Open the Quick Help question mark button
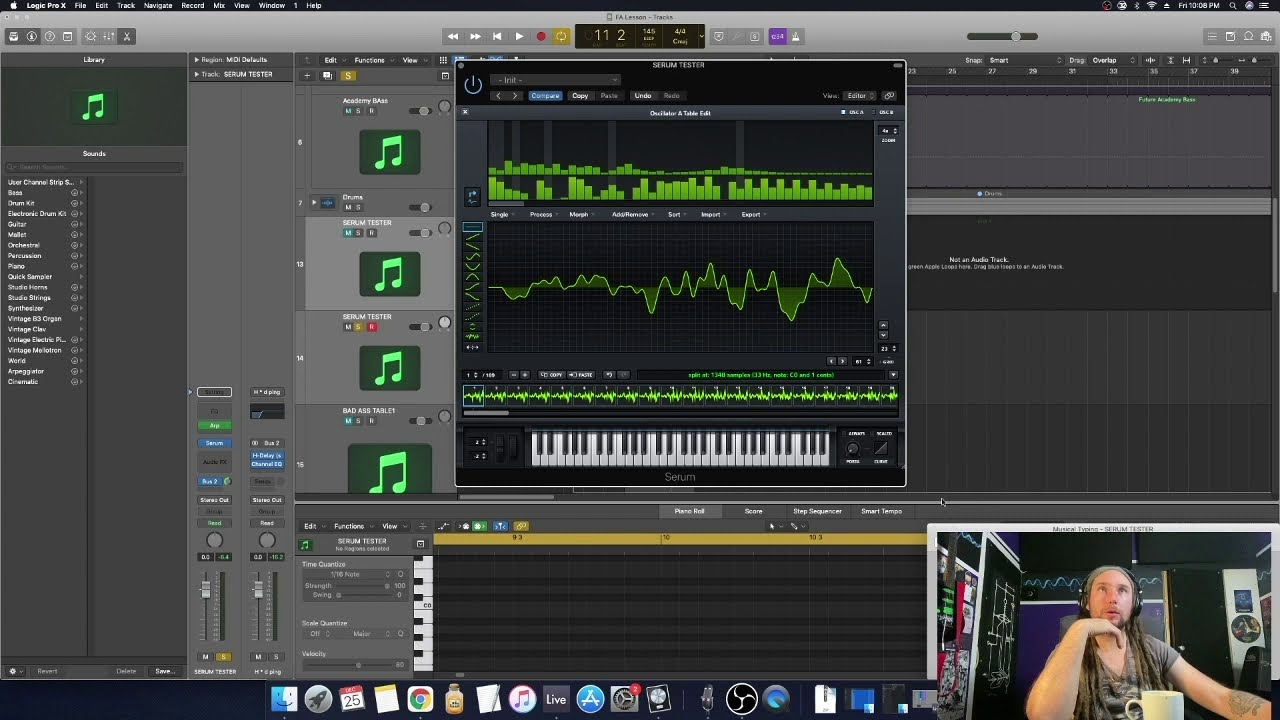The height and width of the screenshot is (720, 1280). tap(50, 36)
